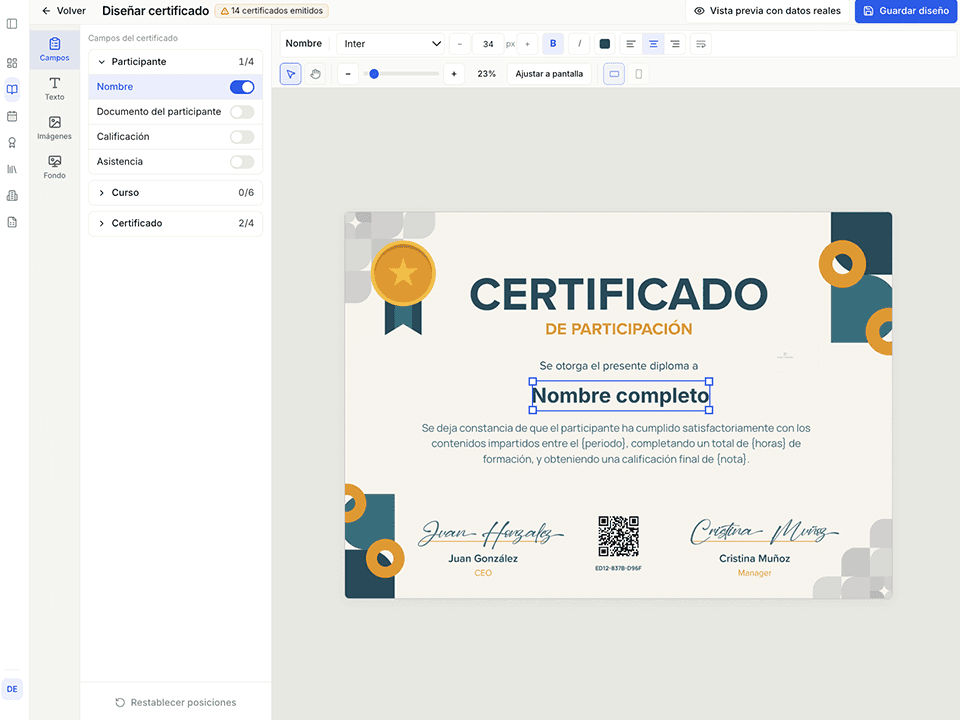Click the DE user avatar
The height and width of the screenshot is (720, 960).
[12, 689]
